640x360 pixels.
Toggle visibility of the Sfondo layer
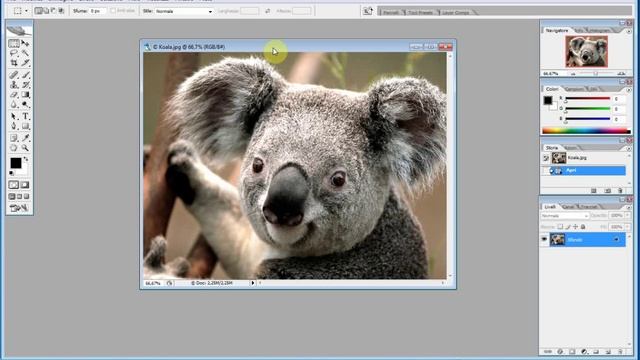544,240
